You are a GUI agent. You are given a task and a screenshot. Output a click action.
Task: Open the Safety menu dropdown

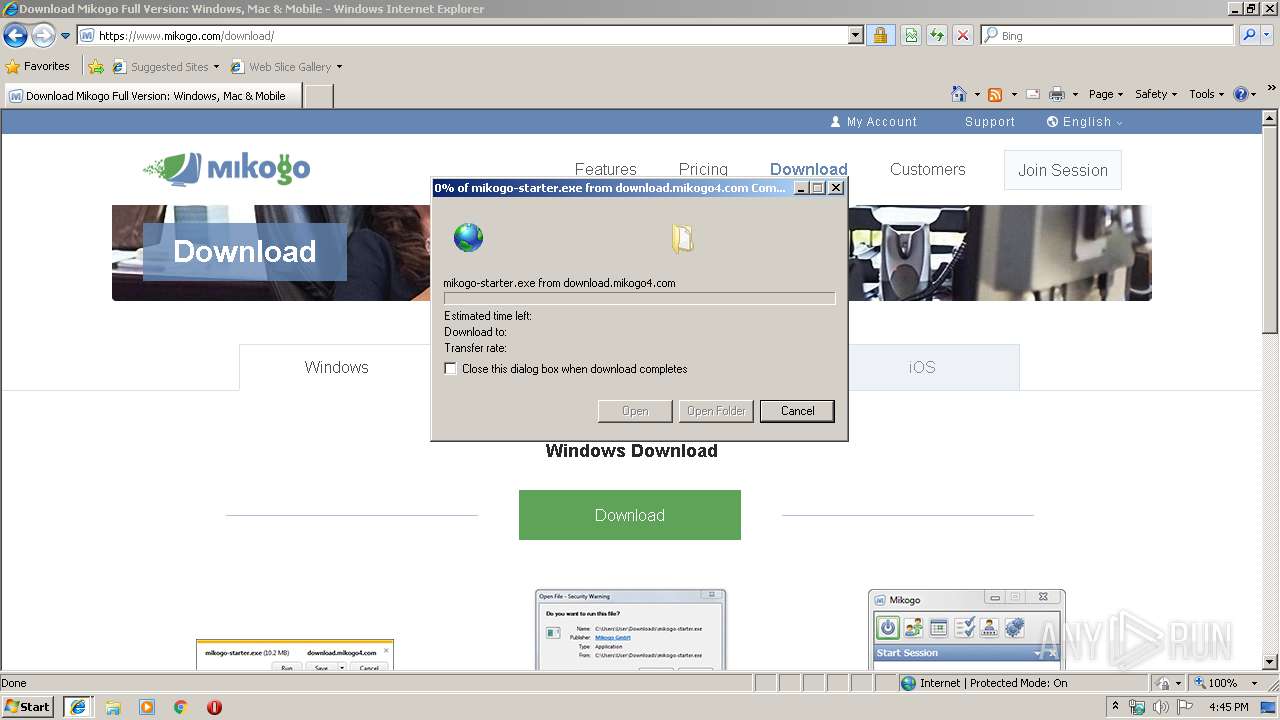pyautogui.click(x=1156, y=94)
